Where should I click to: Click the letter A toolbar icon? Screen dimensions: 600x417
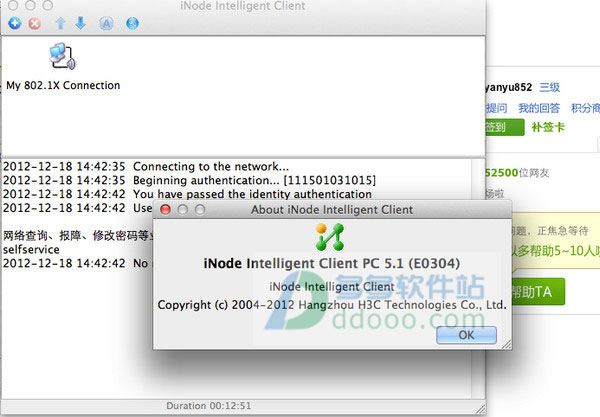[106, 24]
